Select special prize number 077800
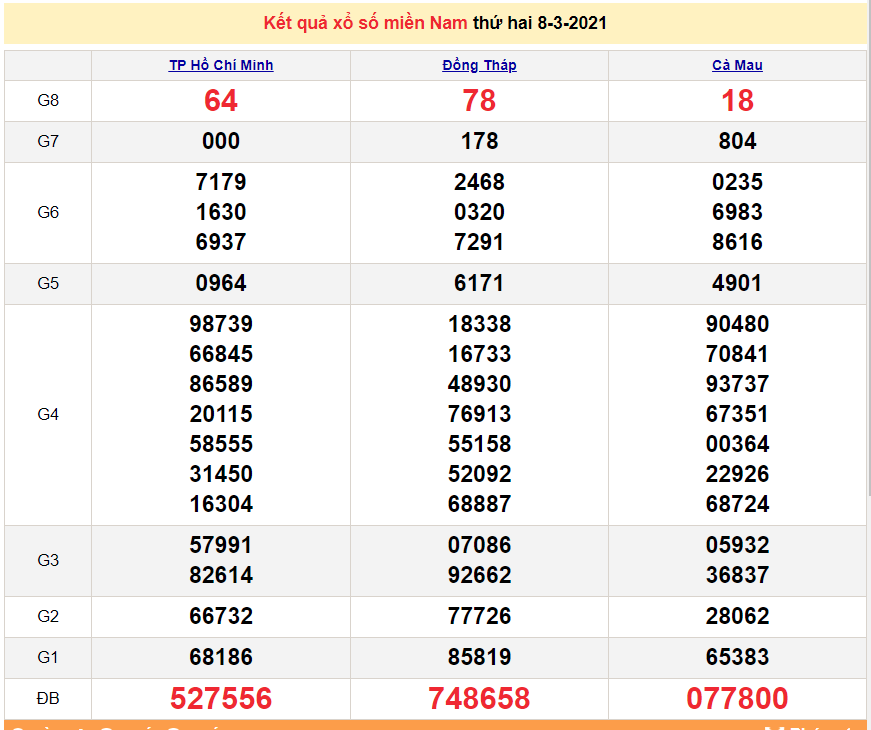Viewport: 871px width, 730px height. click(x=737, y=698)
